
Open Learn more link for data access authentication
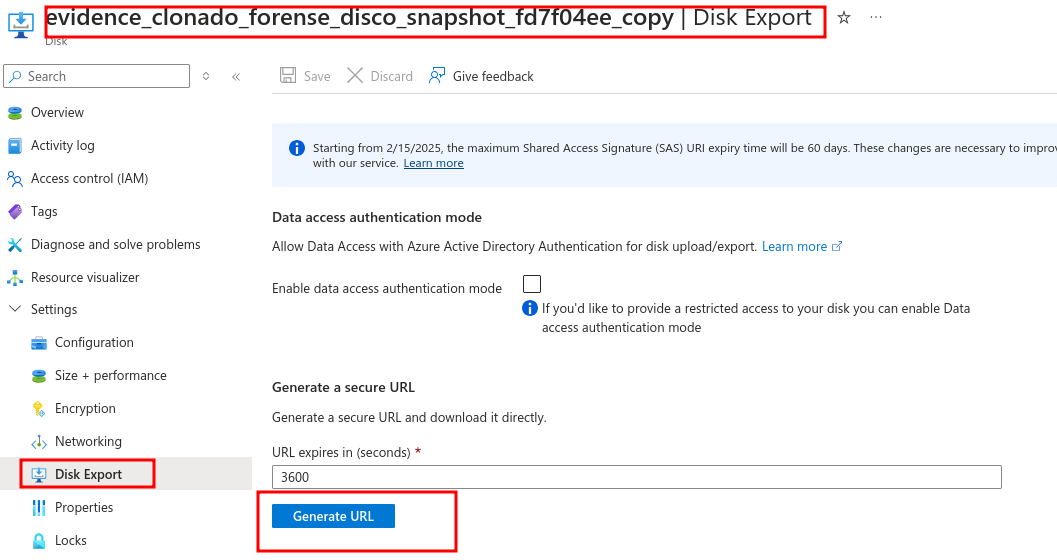pyautogui.click(x=794, y=247)
